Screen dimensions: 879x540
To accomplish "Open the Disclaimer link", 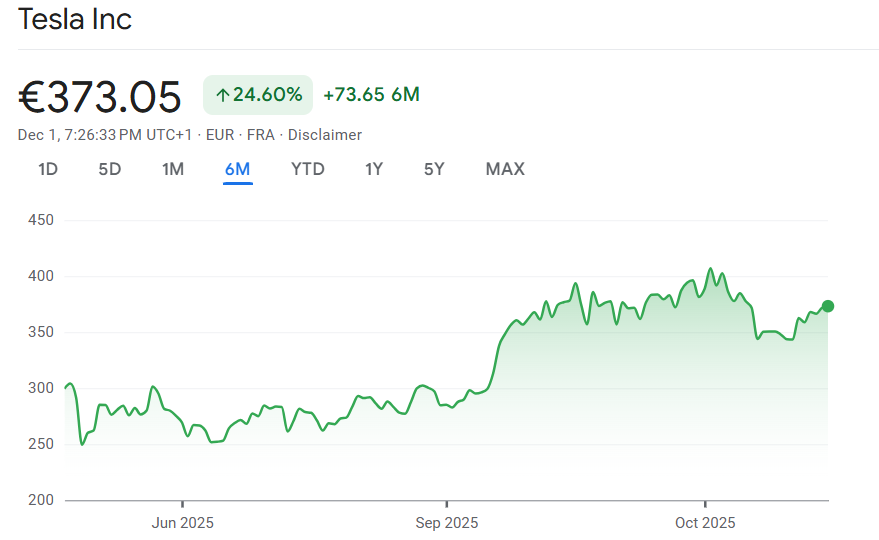I will [325, 135].
